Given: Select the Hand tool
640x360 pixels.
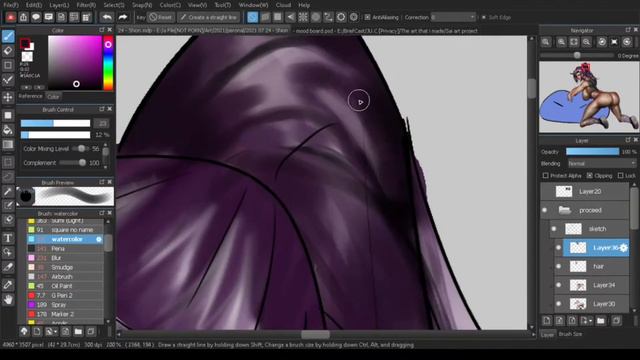Looking at the screenshot, I should (x=8, y=300).
